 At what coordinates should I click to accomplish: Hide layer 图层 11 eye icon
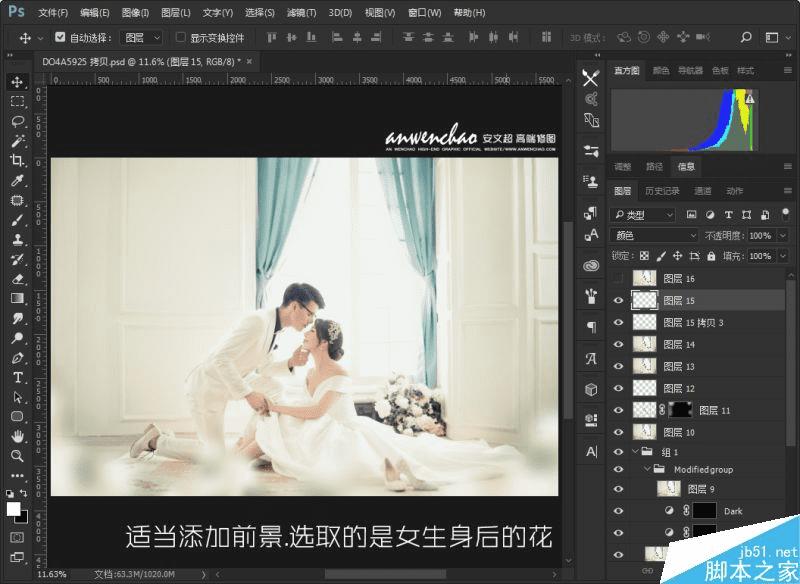(x=618, y=410)
